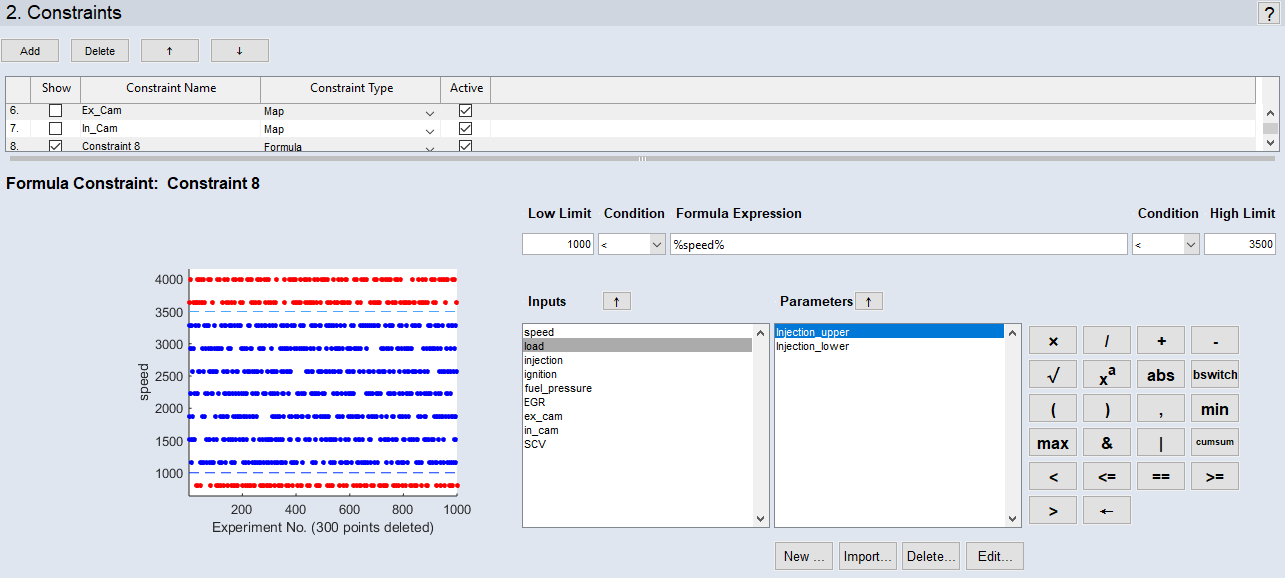This screenshot has height=578, width=1285.
Task: Move constraint down with arrow button
Action: point(239,51)
